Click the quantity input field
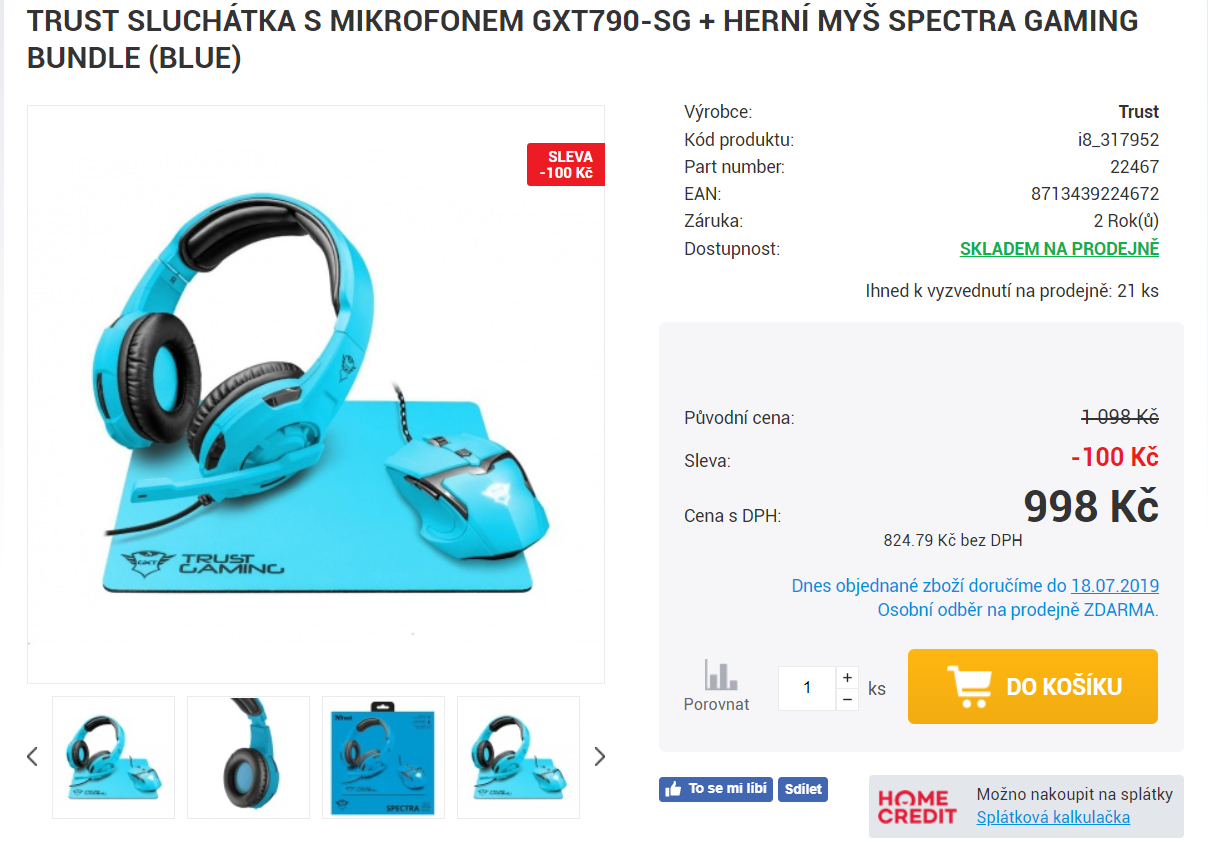This screenshot has height=842, width=1208. click(807, 689)
